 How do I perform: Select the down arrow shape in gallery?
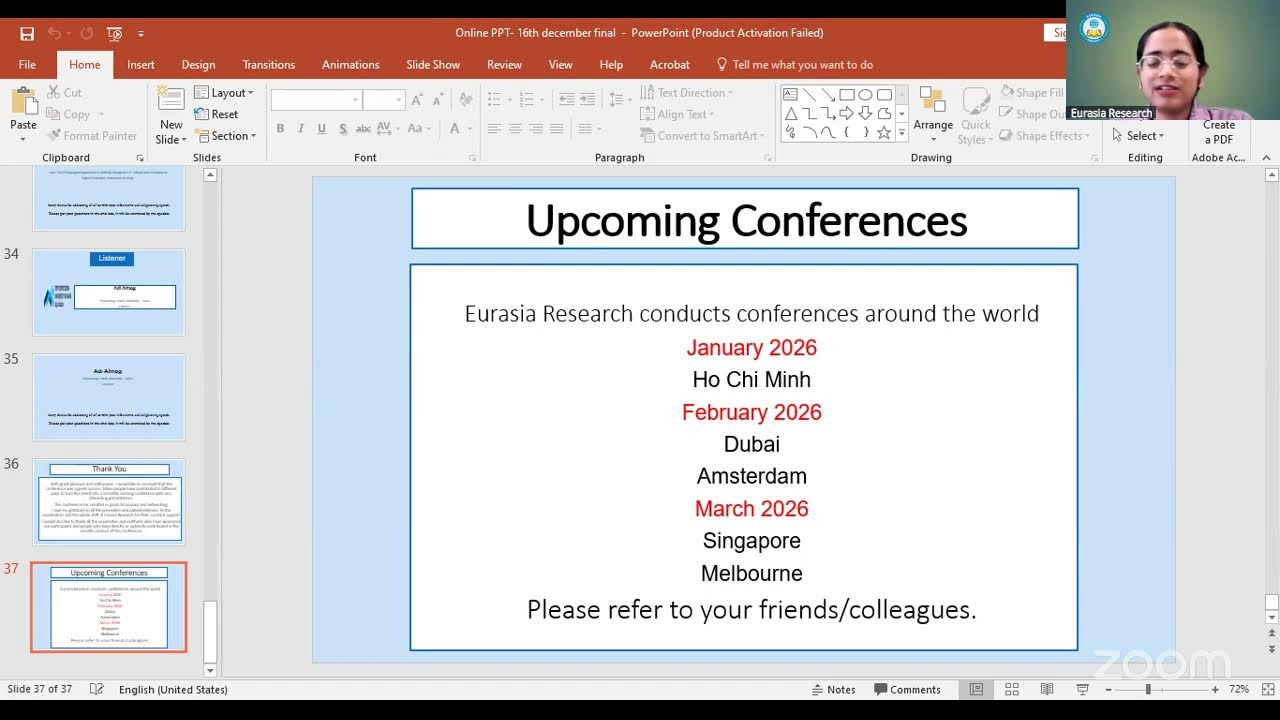click(866, 114)
